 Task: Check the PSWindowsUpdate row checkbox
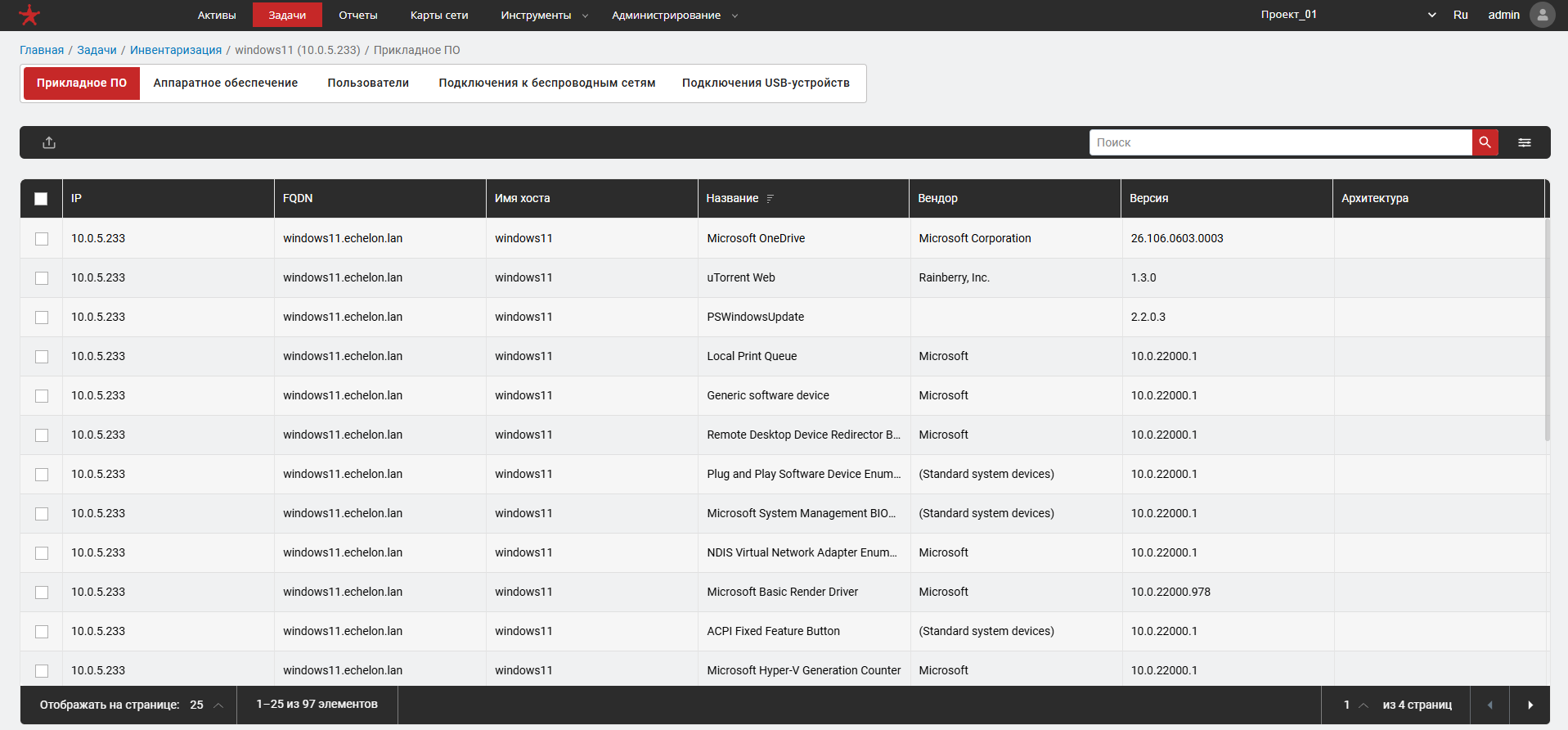tap(42, 318)
